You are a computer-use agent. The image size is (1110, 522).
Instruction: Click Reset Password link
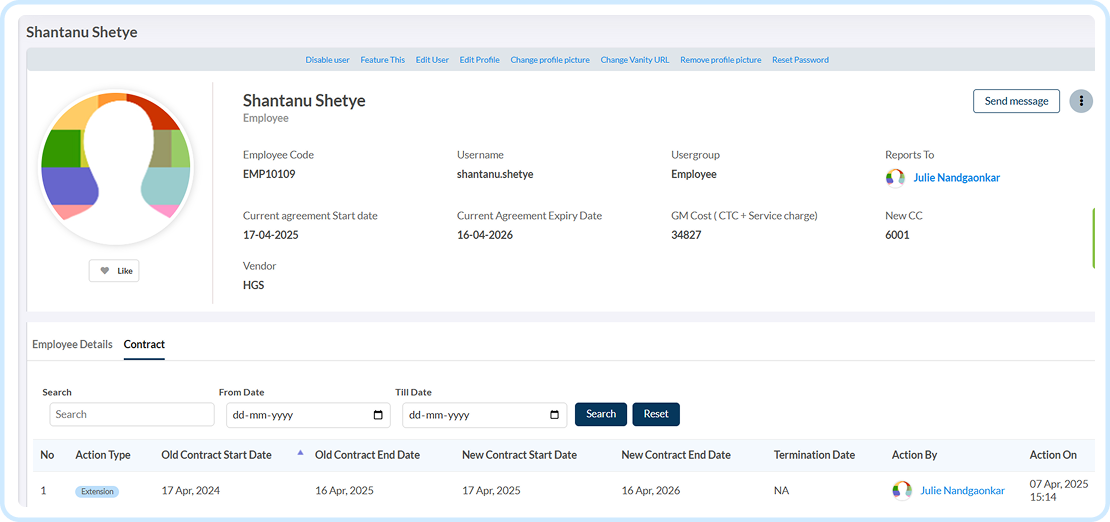point(800,60)
